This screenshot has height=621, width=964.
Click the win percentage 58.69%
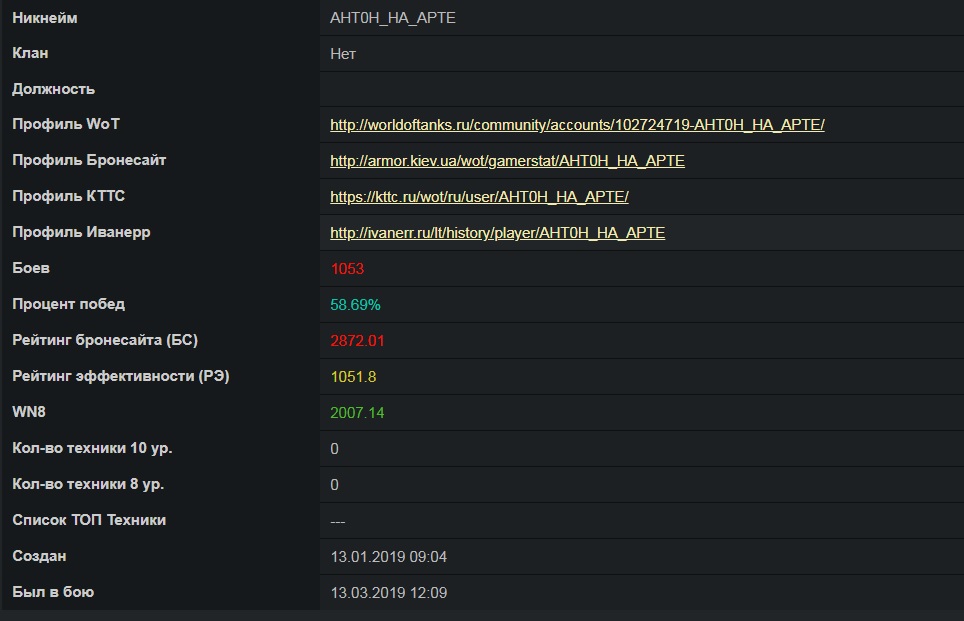[x=355, y=304]
